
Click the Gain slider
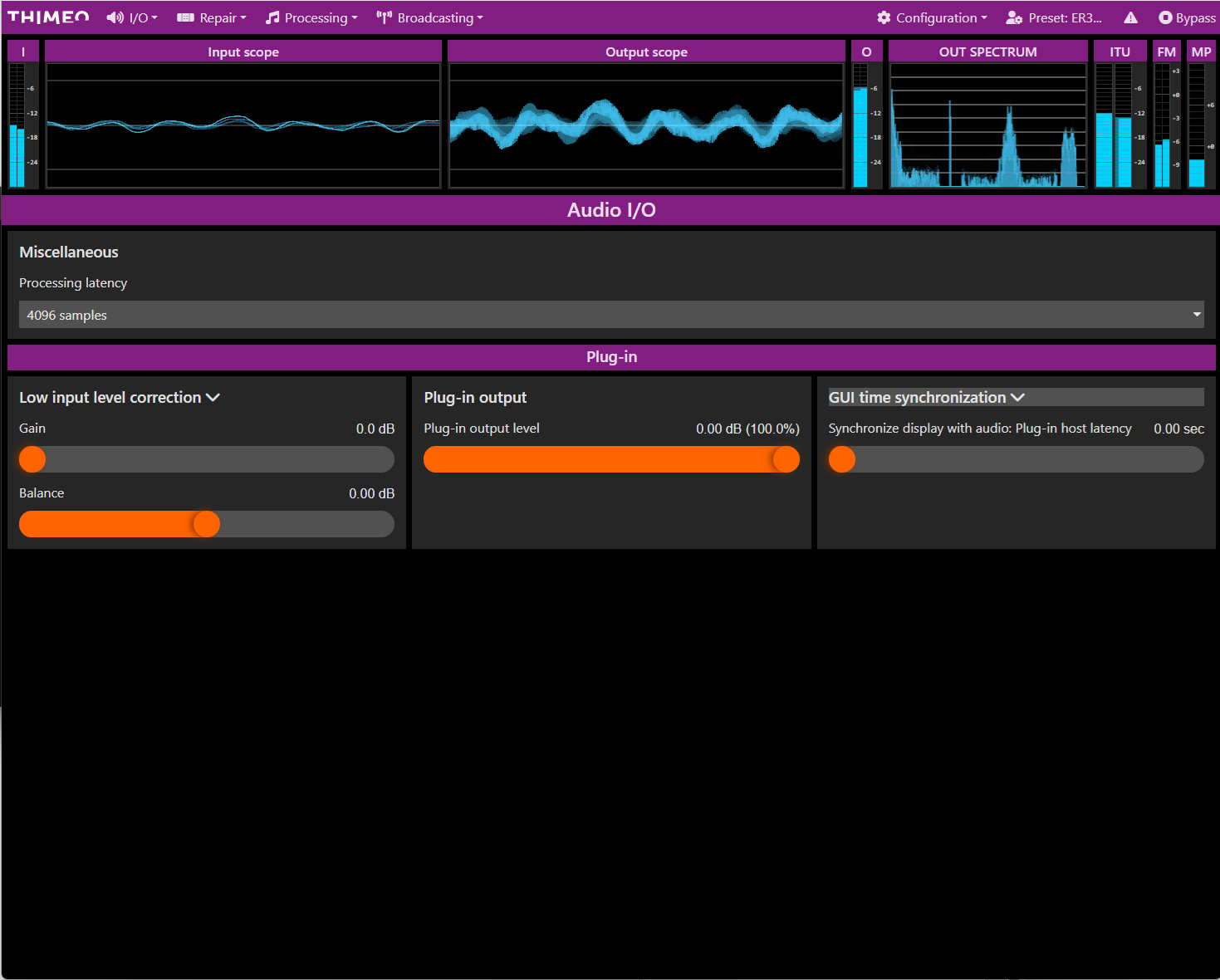pos(207,459)
